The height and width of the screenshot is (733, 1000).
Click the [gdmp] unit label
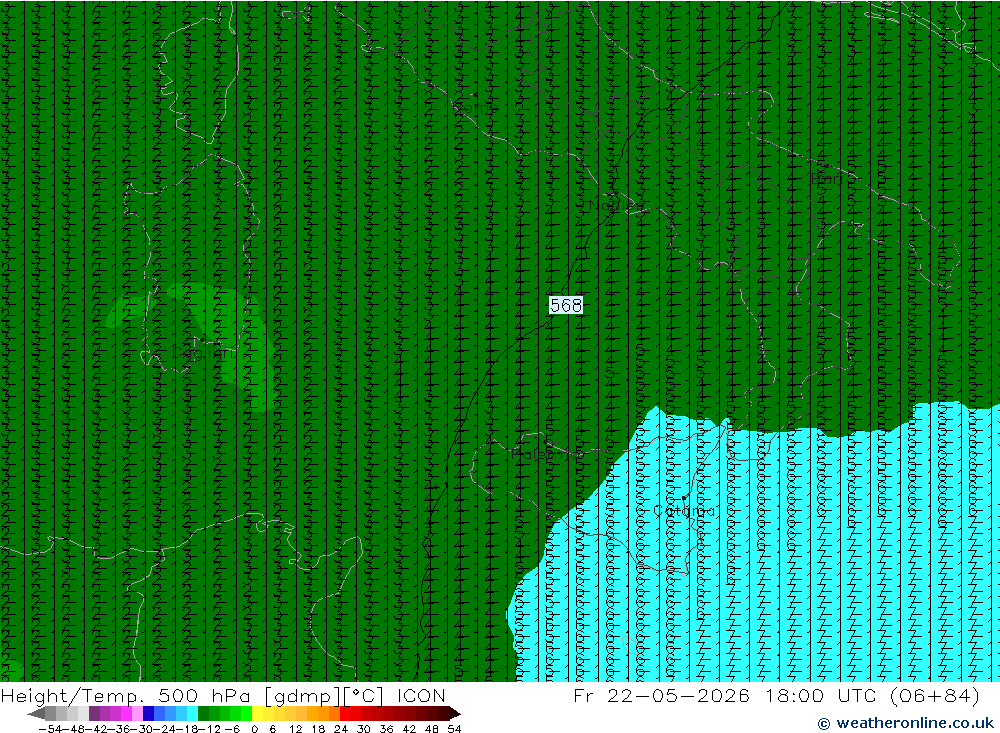(302, 695)
